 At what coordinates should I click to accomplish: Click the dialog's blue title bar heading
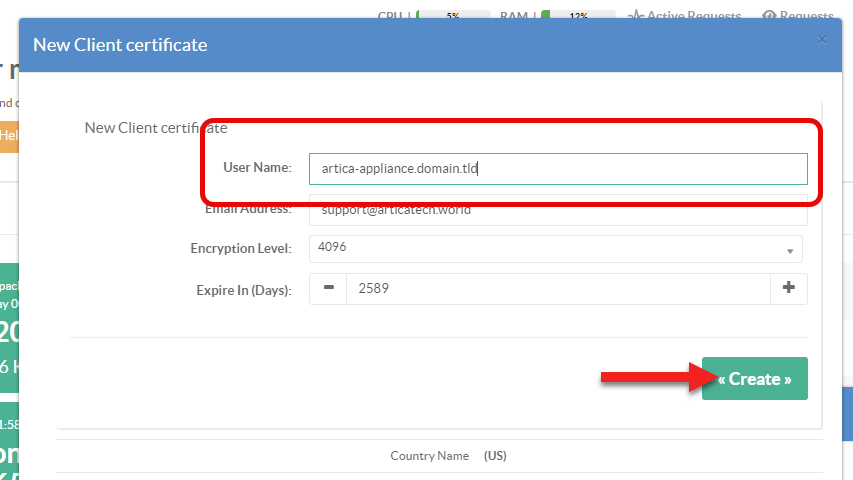pos(120,45)
